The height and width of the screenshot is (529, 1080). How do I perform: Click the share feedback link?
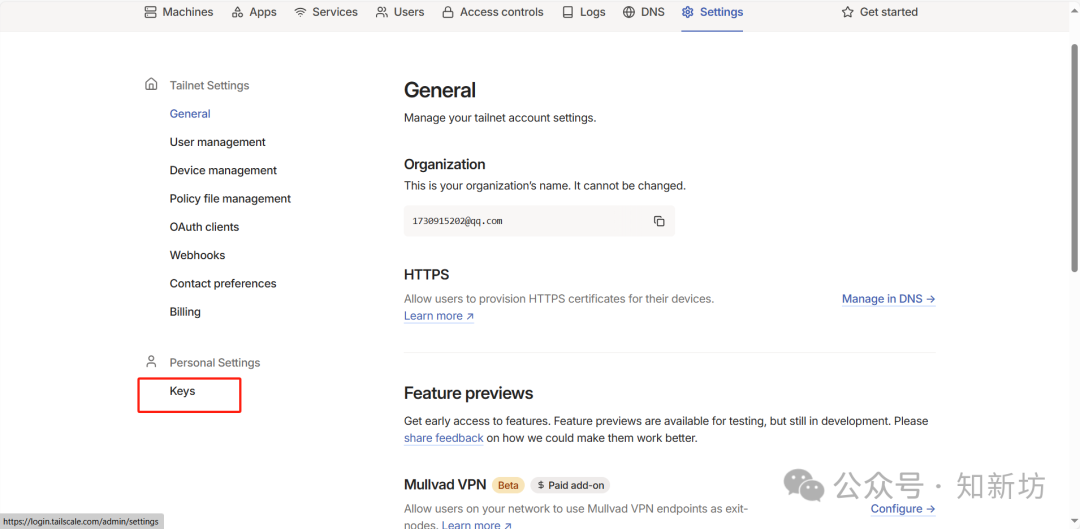tap(443, 438)
